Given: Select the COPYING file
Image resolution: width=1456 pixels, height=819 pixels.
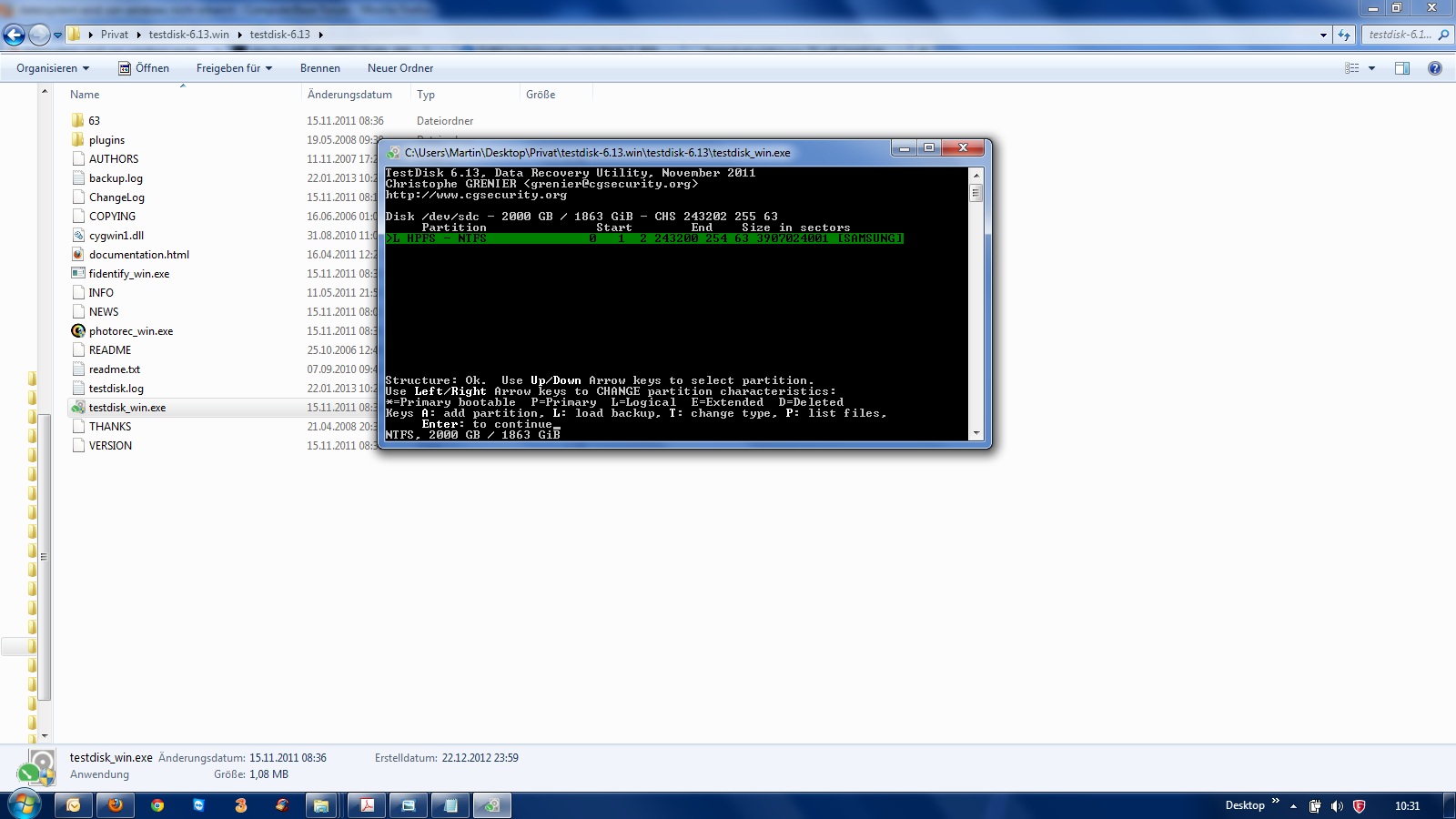Looking at the screenshot, I should pyautogui.click(x=112, y=217).
